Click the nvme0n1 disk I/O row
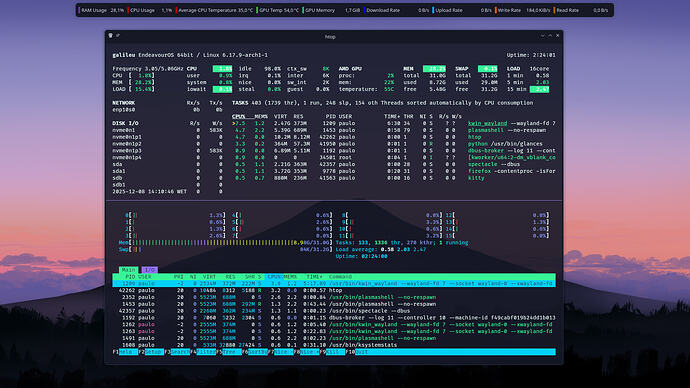The width and height of the screenshot is (690, 388). click(167, 130)
